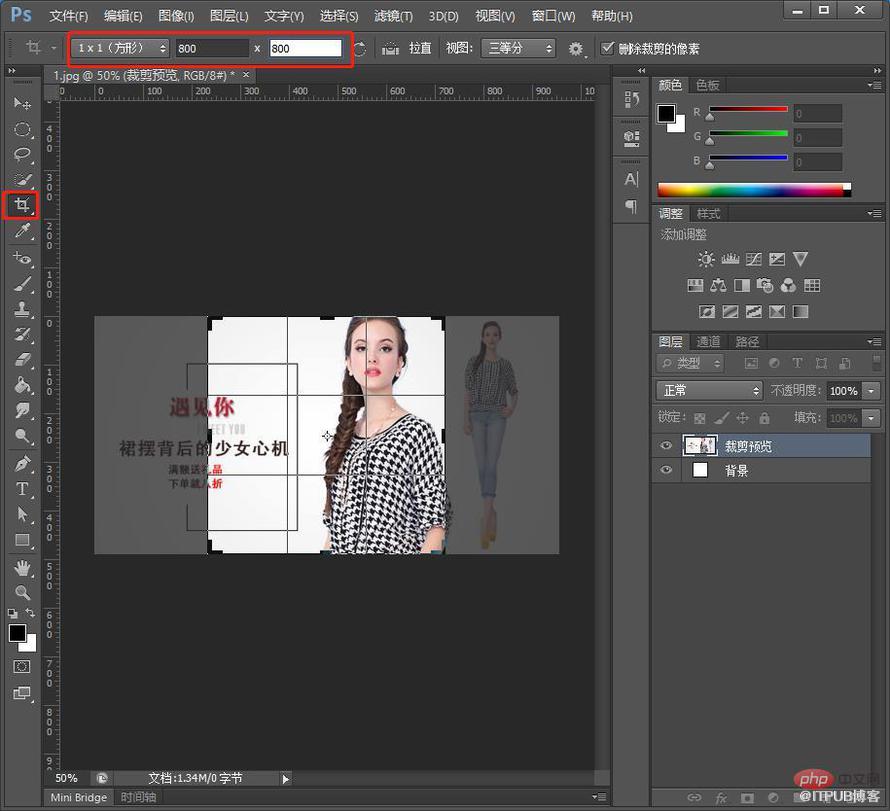
Task: Hide the 裁剪预览 layer
Action: tap(666, 446)
